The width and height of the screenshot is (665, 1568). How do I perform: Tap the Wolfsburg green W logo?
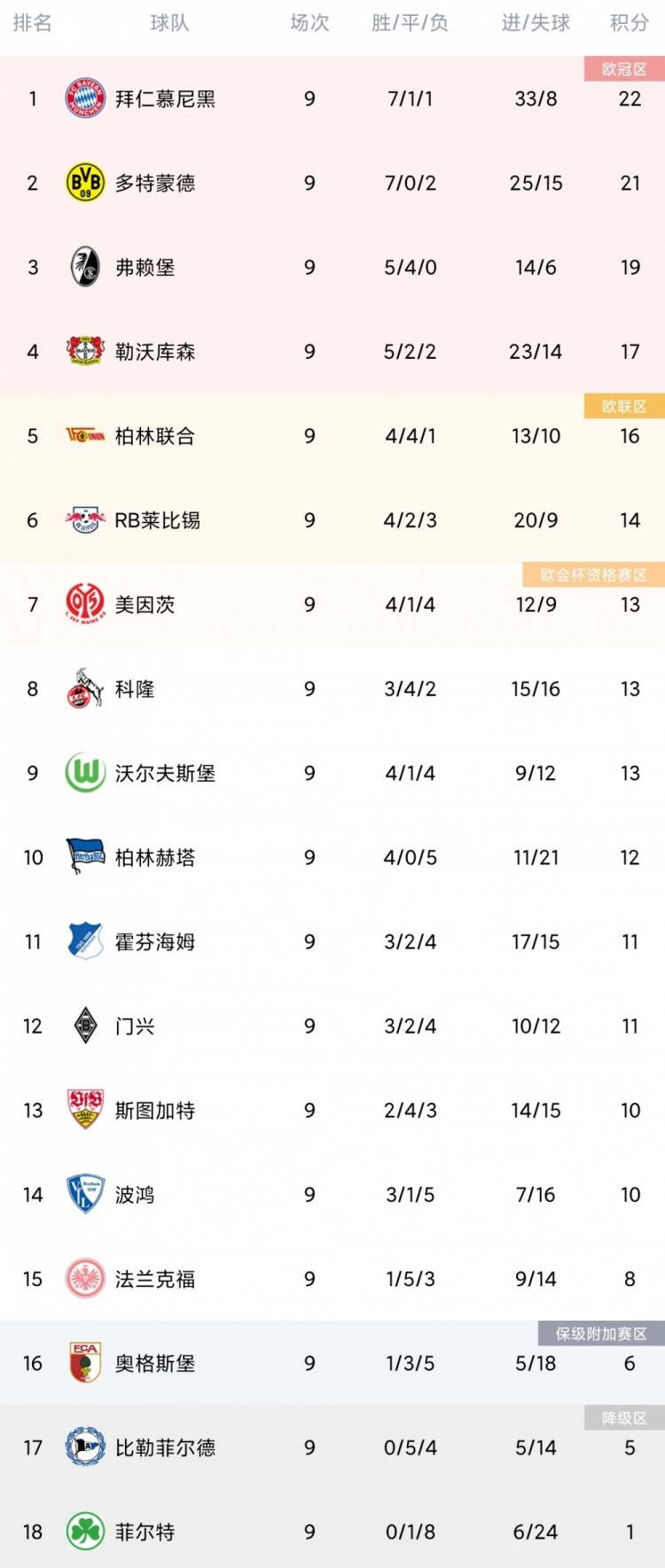click(85, 773)
